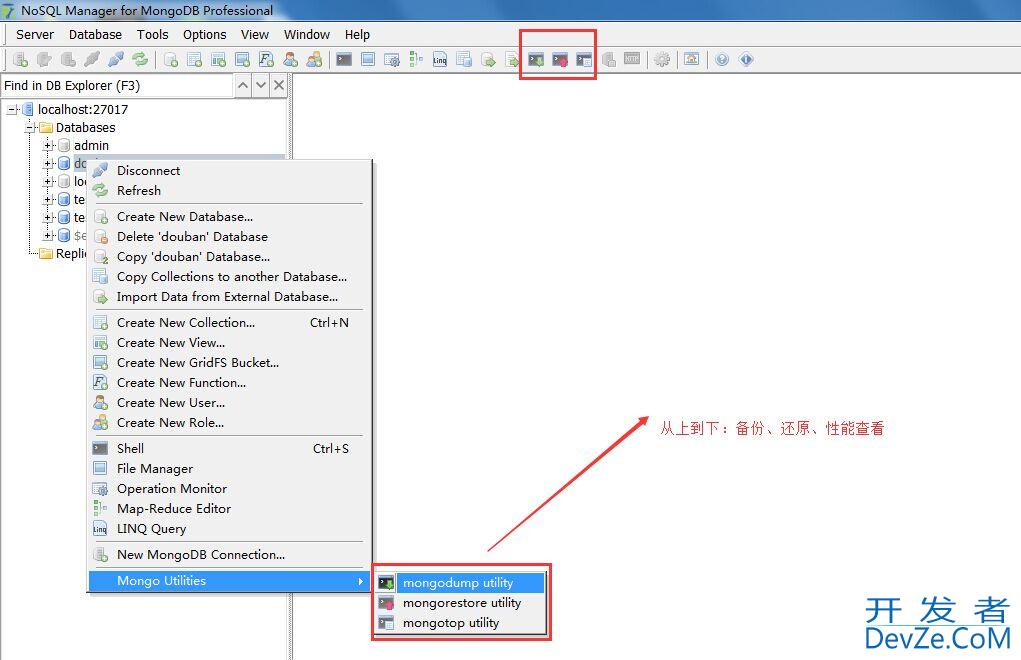Click the Create New Function (F) toolbar icon
The image size is (1021, 660).
pyautogui.click(x=266, y=60)
